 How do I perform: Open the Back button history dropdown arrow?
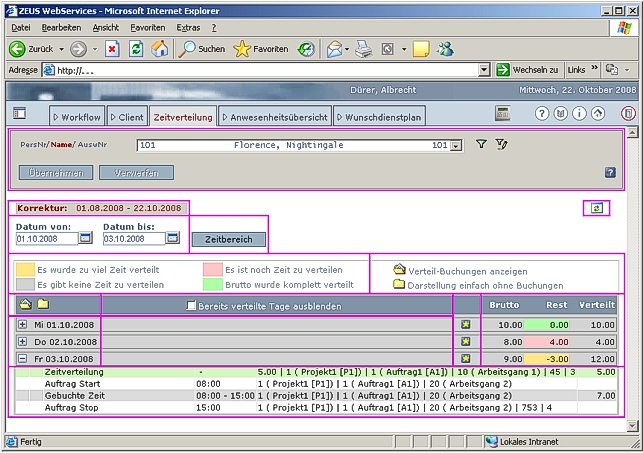(62, 49)
